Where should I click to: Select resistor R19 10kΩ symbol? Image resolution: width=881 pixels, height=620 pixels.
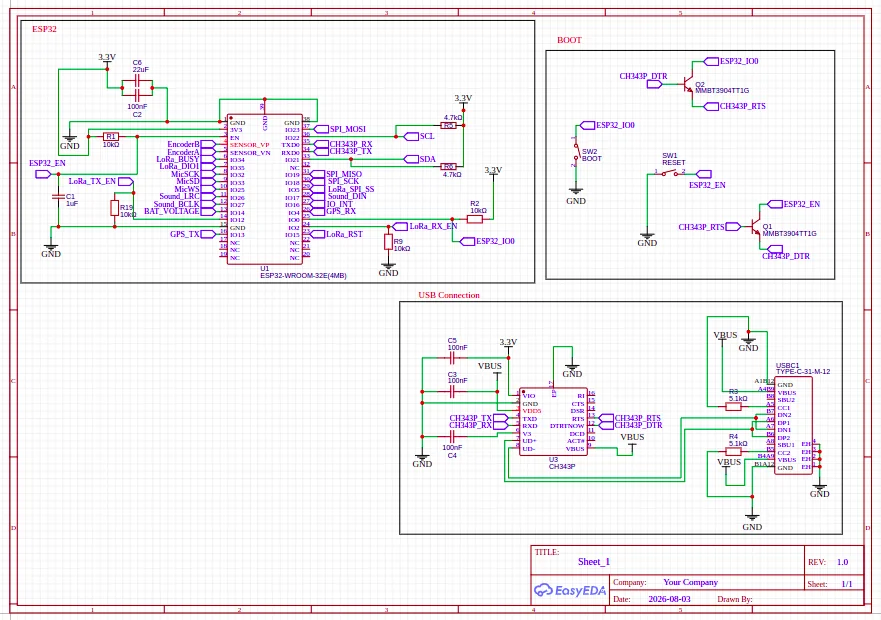tap(115, 209)
